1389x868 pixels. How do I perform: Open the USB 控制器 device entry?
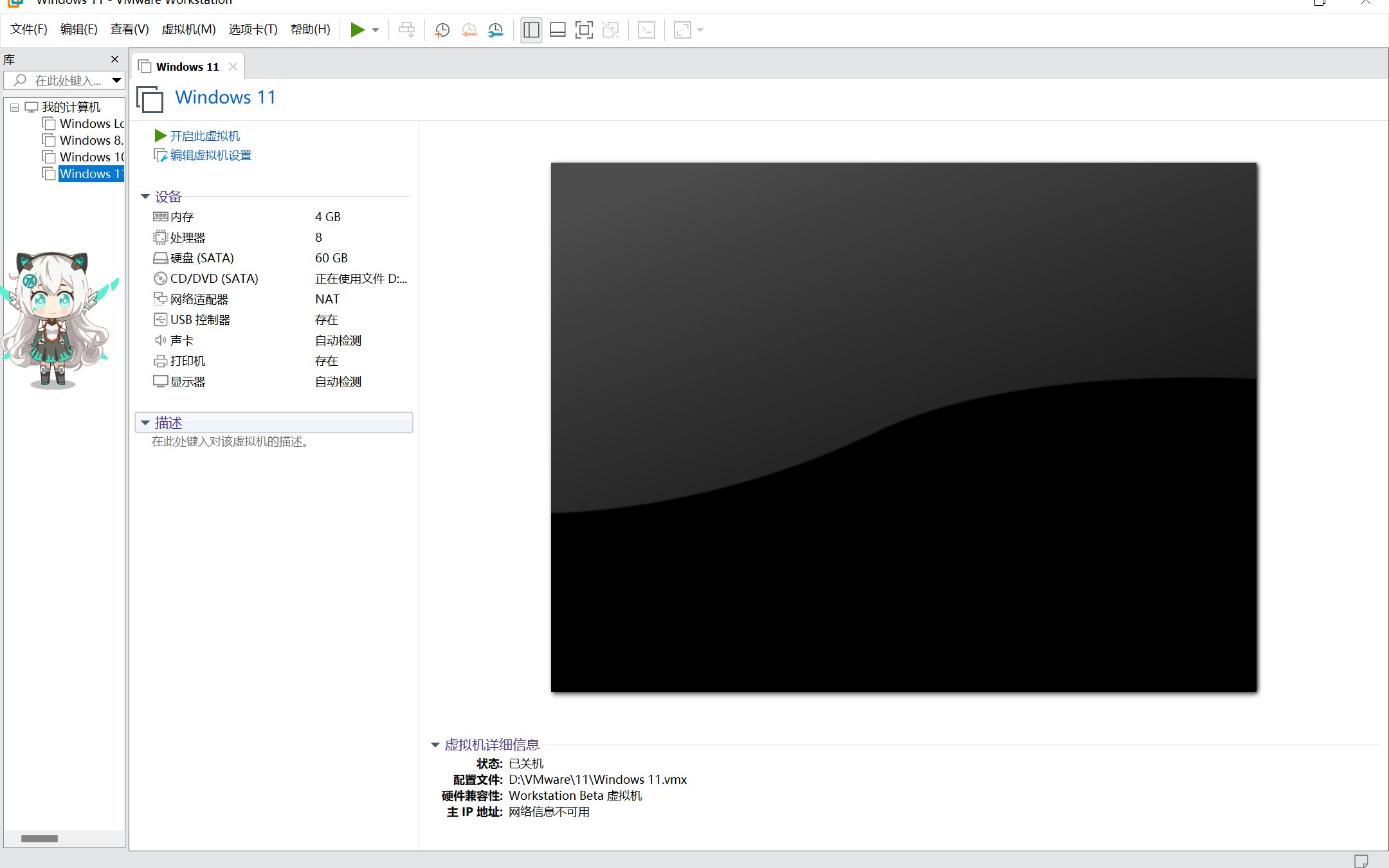pyautogui.click(x=200, y=320)
